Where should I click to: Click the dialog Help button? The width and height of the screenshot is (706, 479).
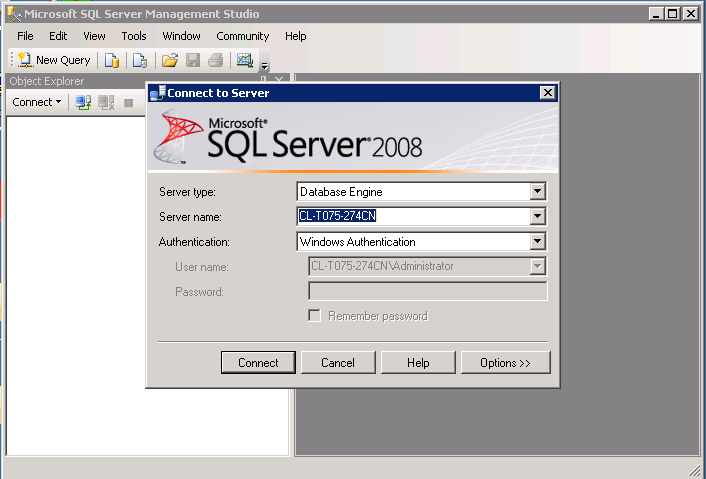point(418,362)
